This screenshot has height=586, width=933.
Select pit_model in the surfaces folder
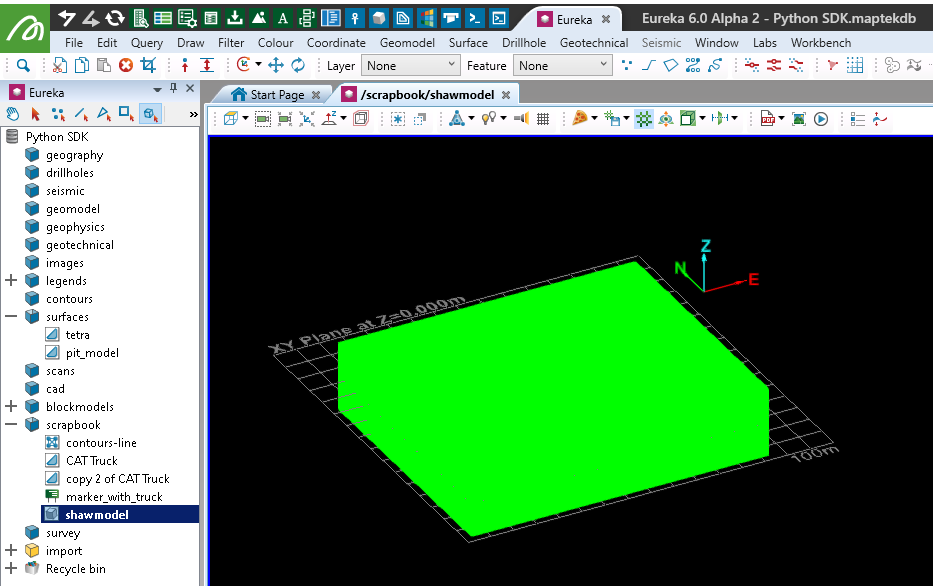(x=92, y=353)
